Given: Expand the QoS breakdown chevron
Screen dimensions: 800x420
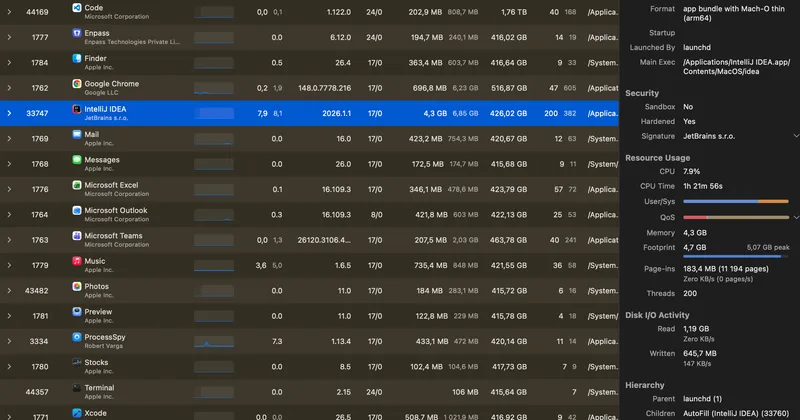Looking at the screenshot, I should (795, 217).
